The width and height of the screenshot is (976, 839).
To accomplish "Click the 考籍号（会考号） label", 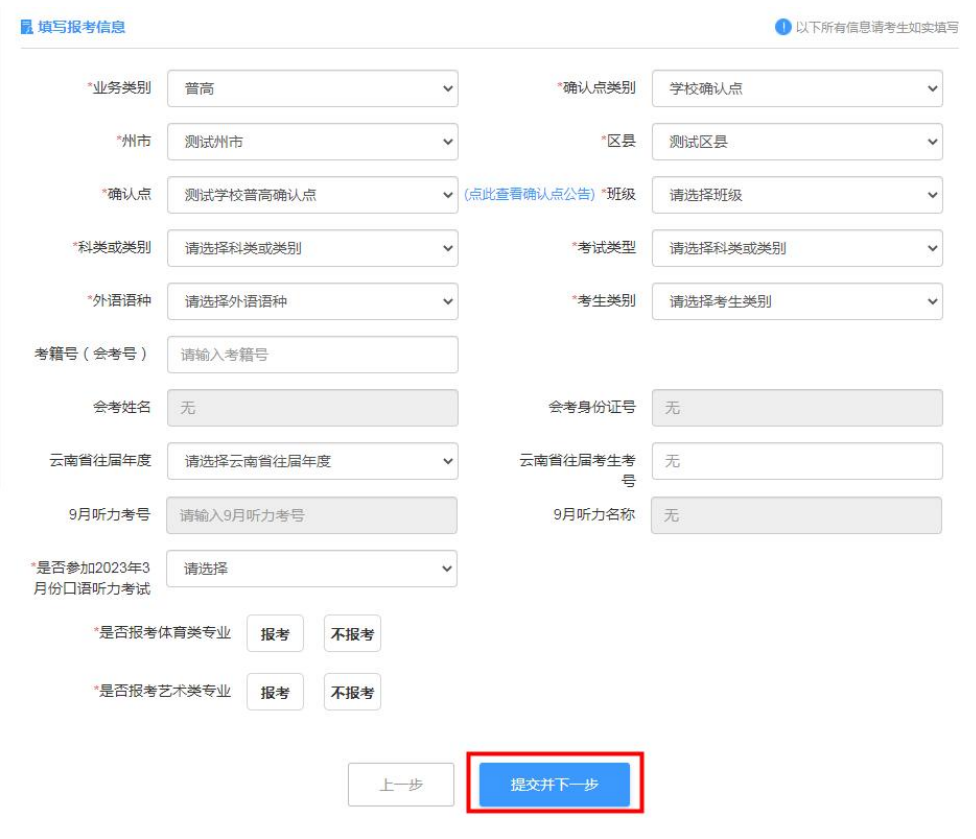I will coord(92,354).
